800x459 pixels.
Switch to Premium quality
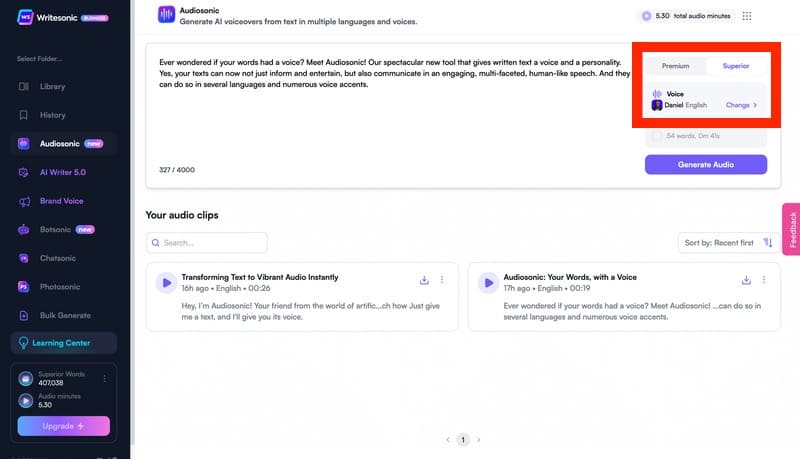[676, 66]
